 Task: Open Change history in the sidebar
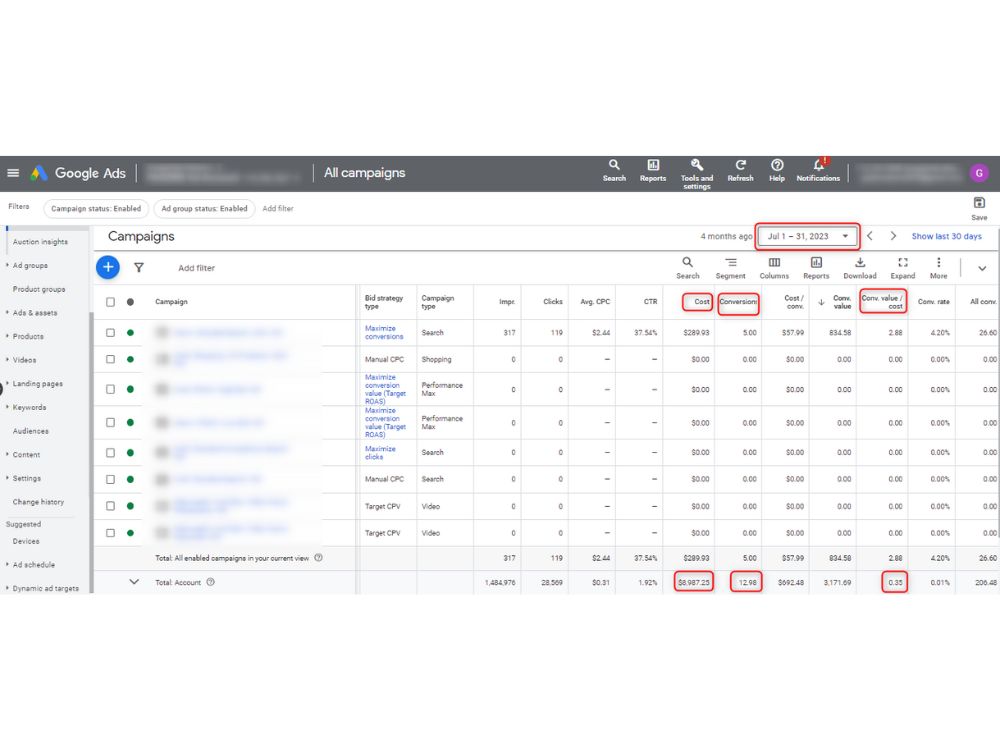(38, 501)
